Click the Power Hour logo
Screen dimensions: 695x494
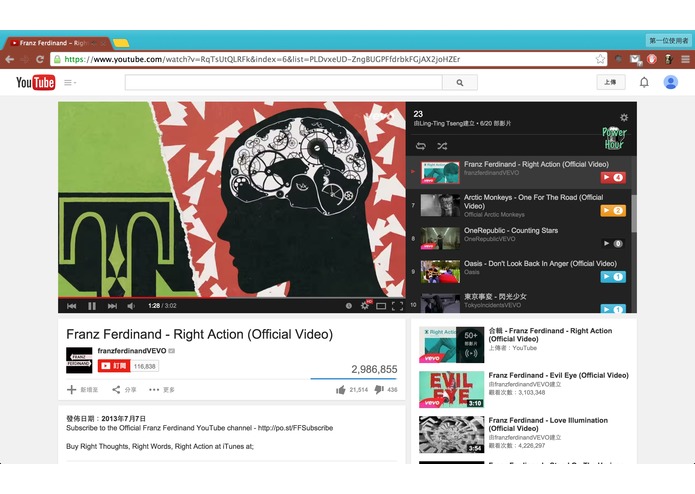click(614, 138)
